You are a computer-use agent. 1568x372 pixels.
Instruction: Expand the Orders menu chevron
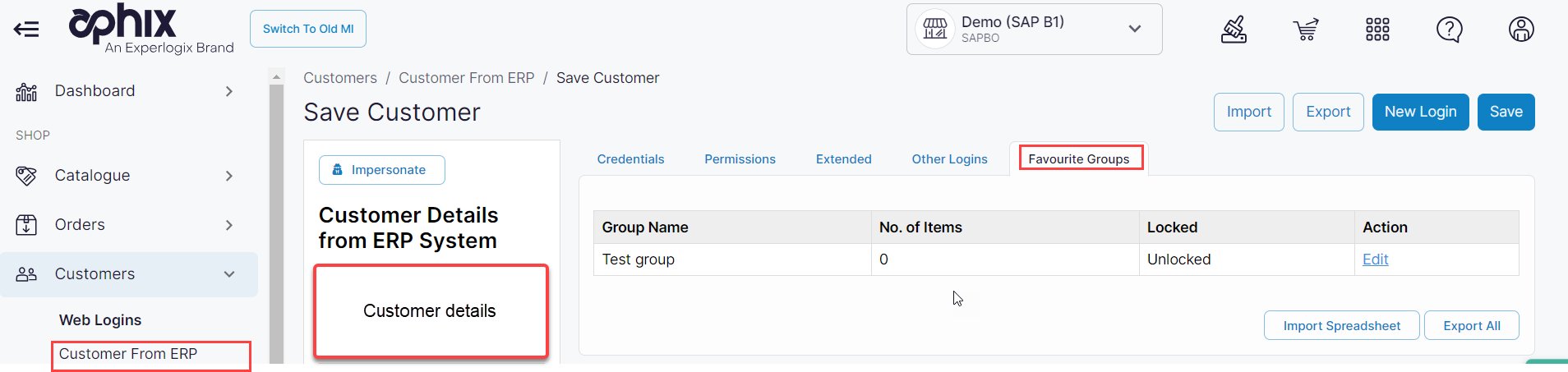click(x=229, y=225)
